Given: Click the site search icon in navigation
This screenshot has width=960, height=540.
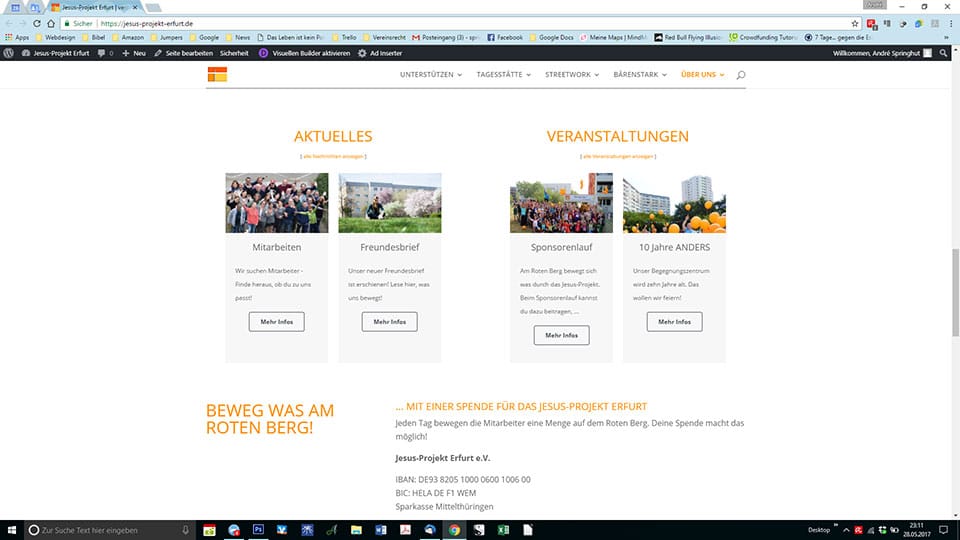Looking at the screenshot, I should [x=741, y=75].
